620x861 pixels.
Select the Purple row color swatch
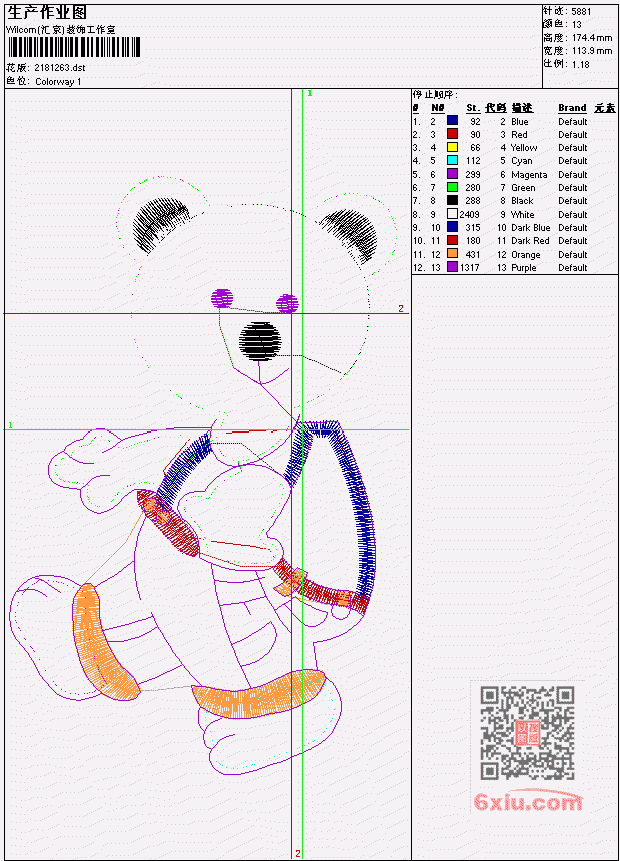(452, 267)
